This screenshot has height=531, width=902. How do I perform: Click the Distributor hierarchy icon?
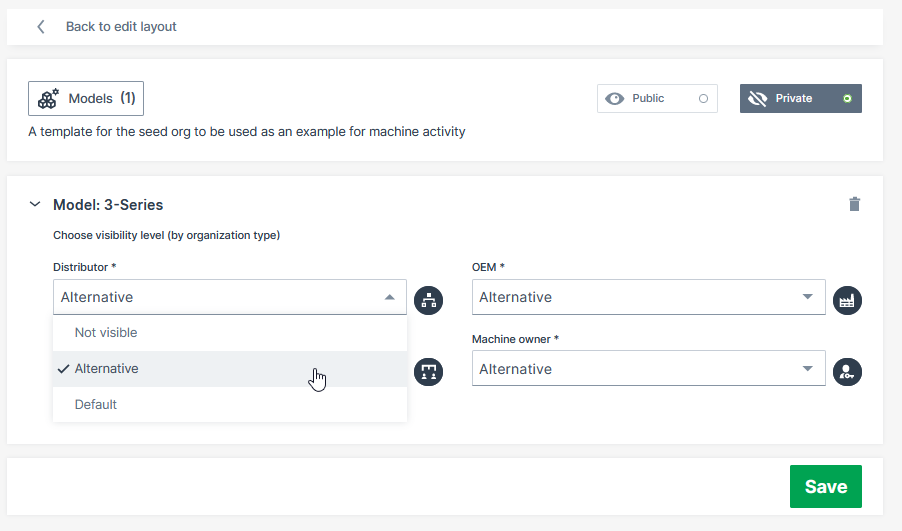(429, 299)
